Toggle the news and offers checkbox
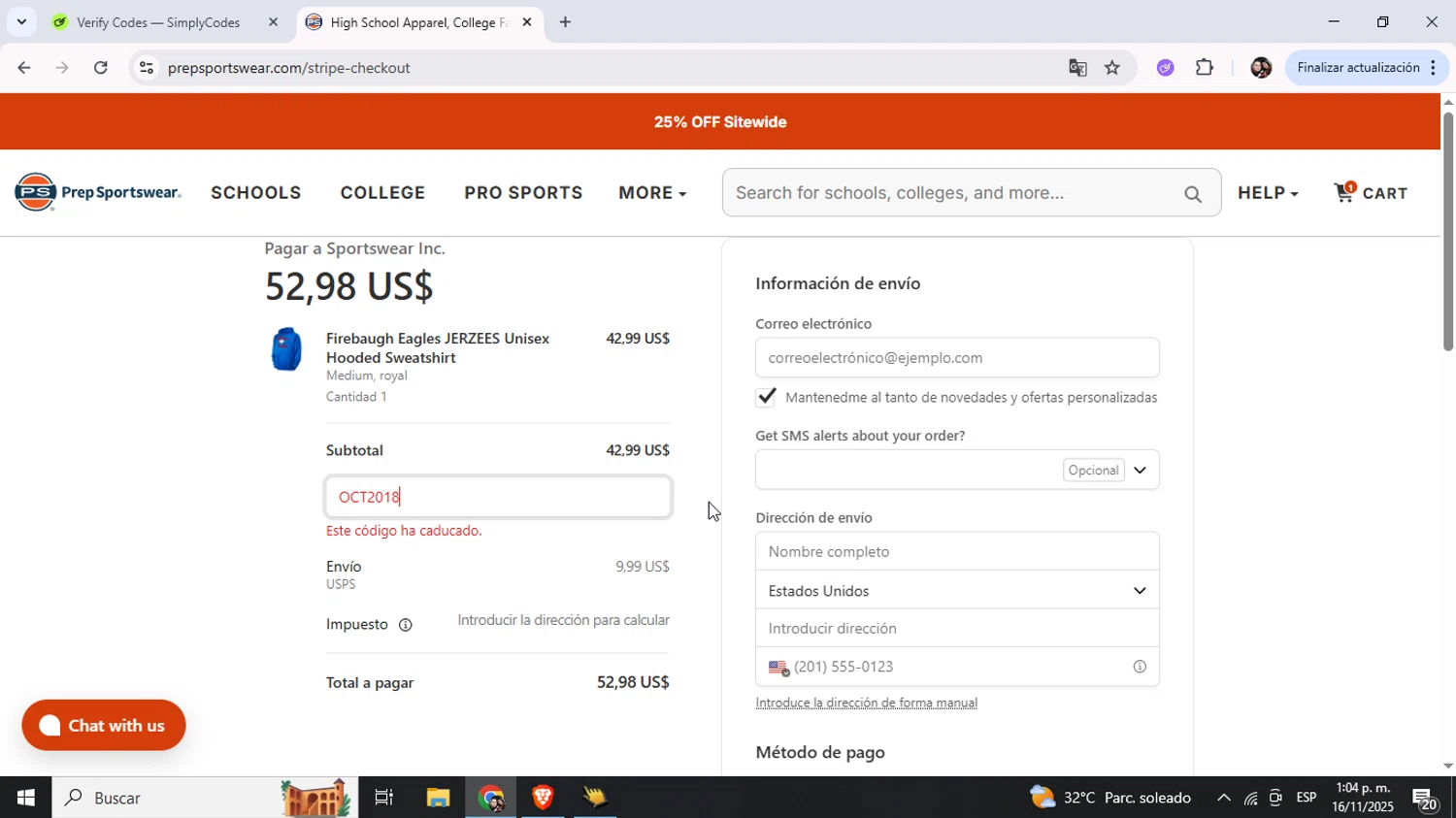The height and width of the screenshot is (818, 1456). tap(766, 397)
